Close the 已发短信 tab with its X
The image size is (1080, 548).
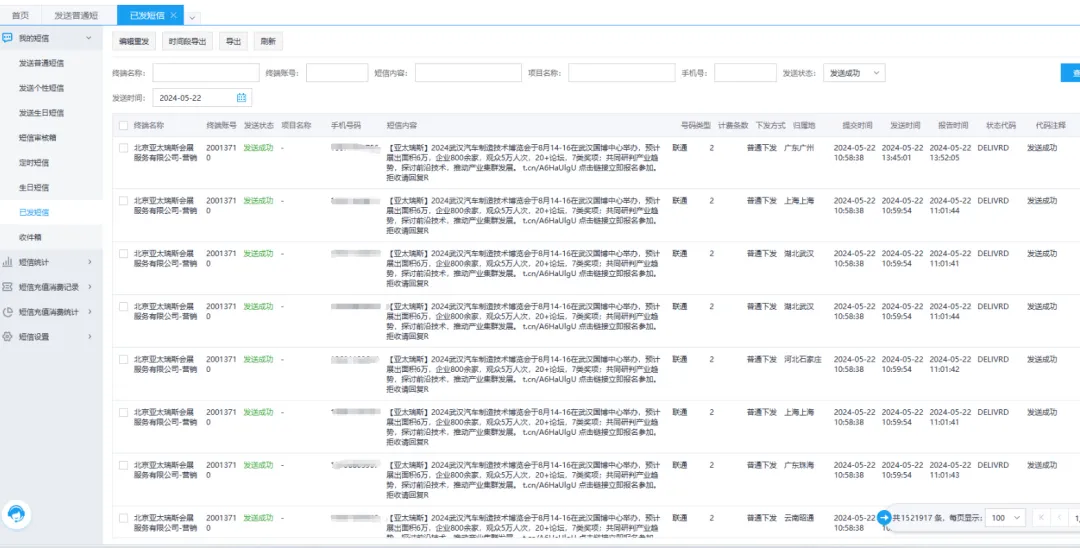point(173,15)
